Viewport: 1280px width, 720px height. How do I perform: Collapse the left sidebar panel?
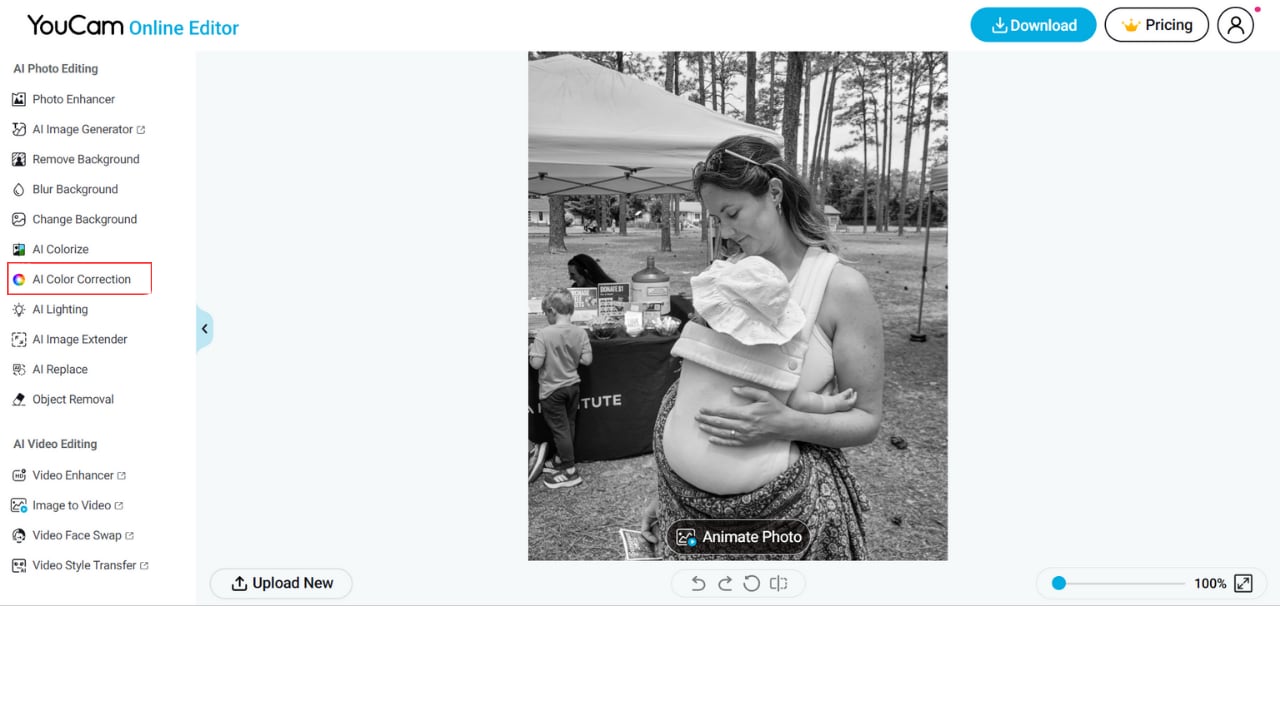(204, 329)
